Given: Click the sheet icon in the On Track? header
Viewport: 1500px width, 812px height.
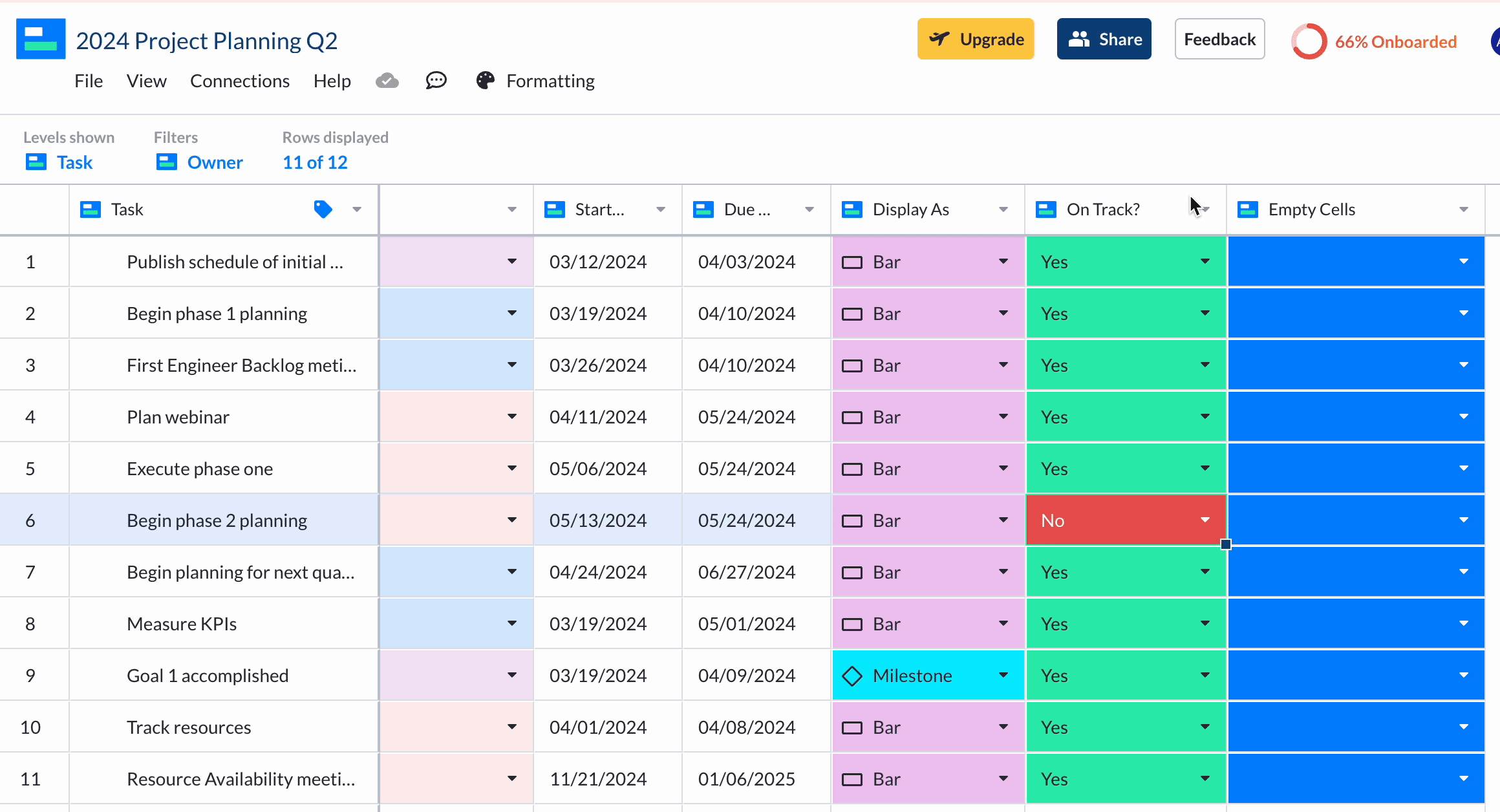Looking at the screenshot, I should [x=1045, y=209].
